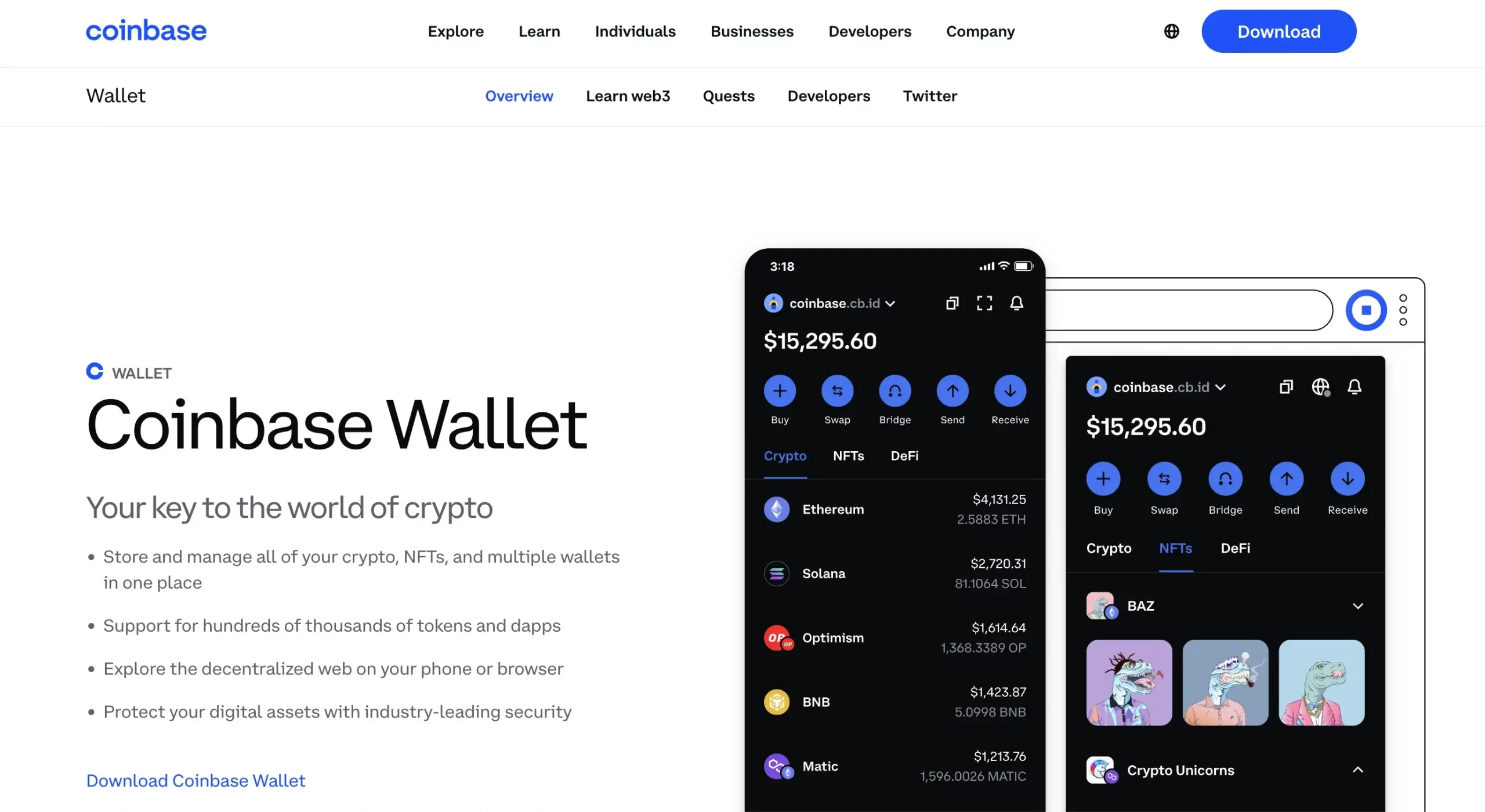Switch to the Crypto tab in browser wallet
Screen dimensions: 1485x812
[x=1108, y=547]
